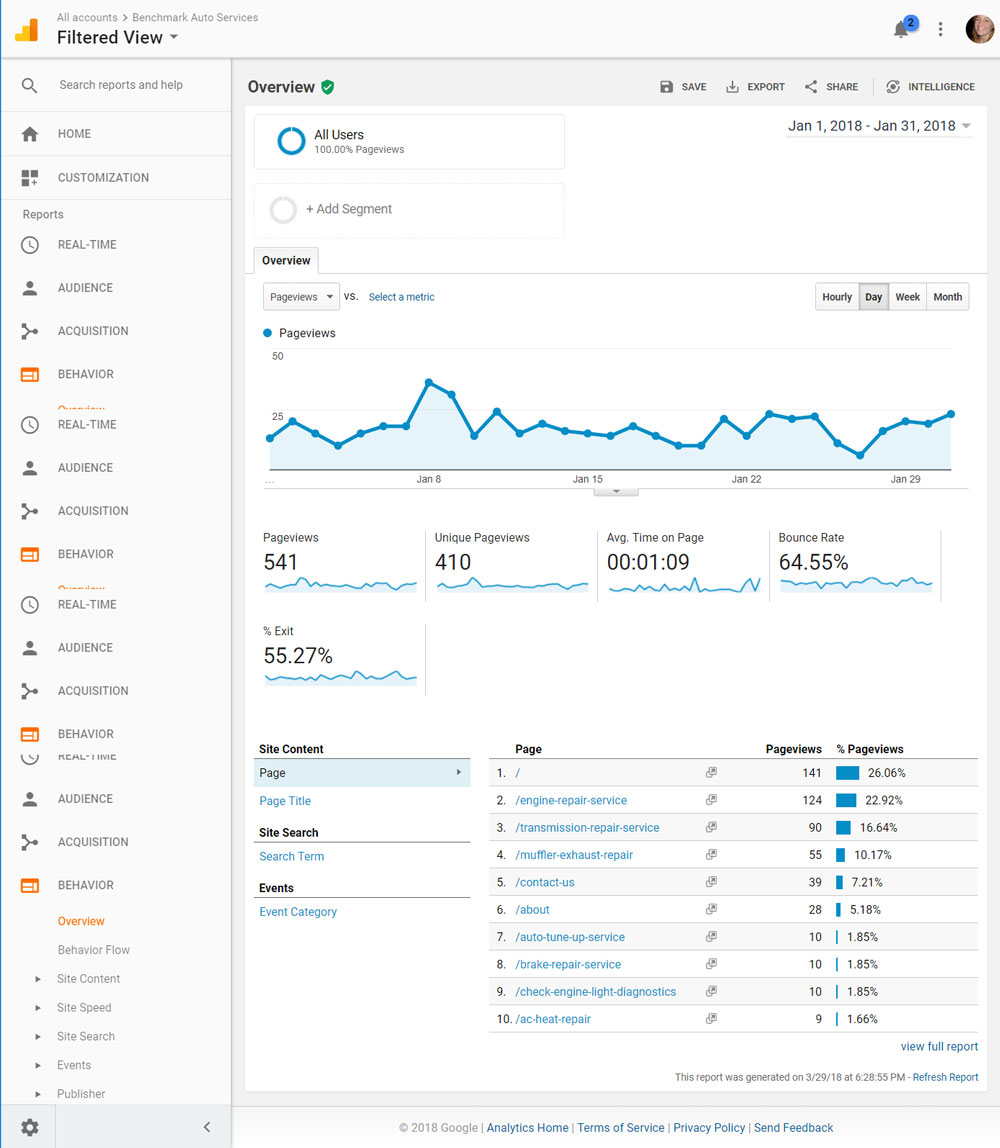Open the analytics settings gear
This screenshot has width=1000, height=1148.
coord(27,1127)
